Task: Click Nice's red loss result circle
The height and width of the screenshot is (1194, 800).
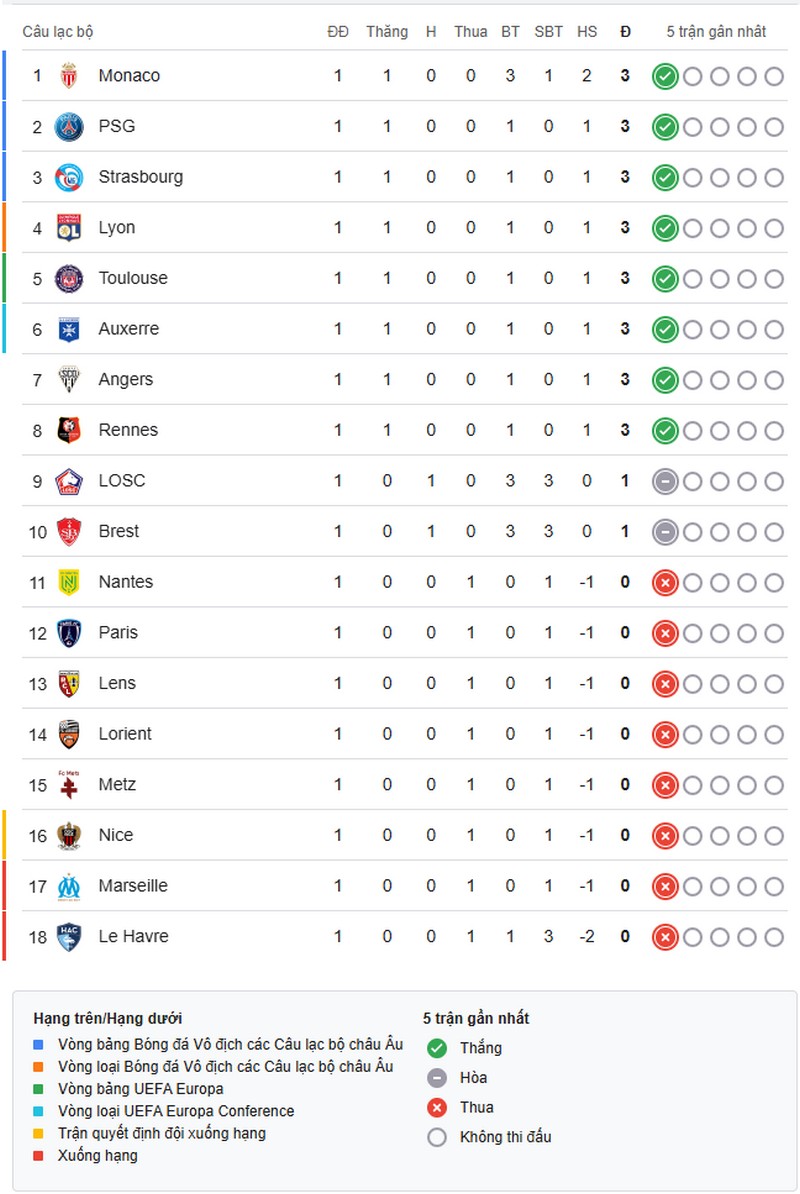Action: point(665,836)
